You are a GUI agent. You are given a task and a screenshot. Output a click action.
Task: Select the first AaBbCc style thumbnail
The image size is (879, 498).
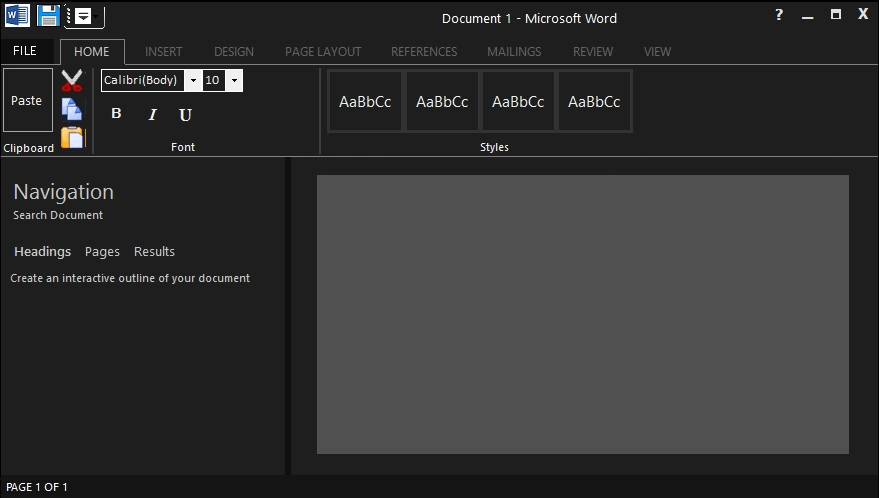[365, 102]
